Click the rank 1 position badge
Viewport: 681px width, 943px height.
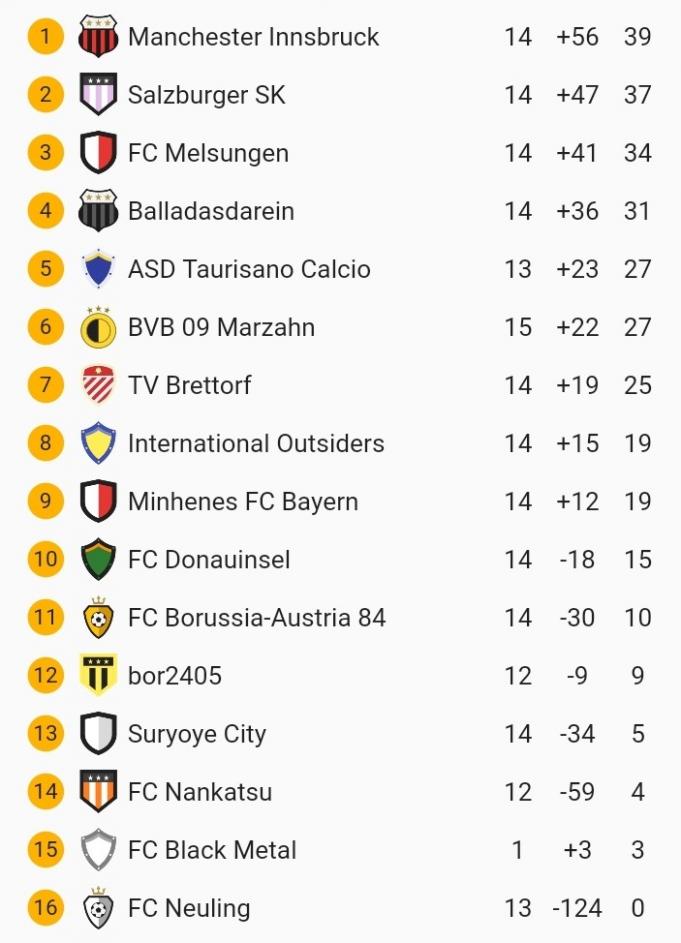point(45,37)
